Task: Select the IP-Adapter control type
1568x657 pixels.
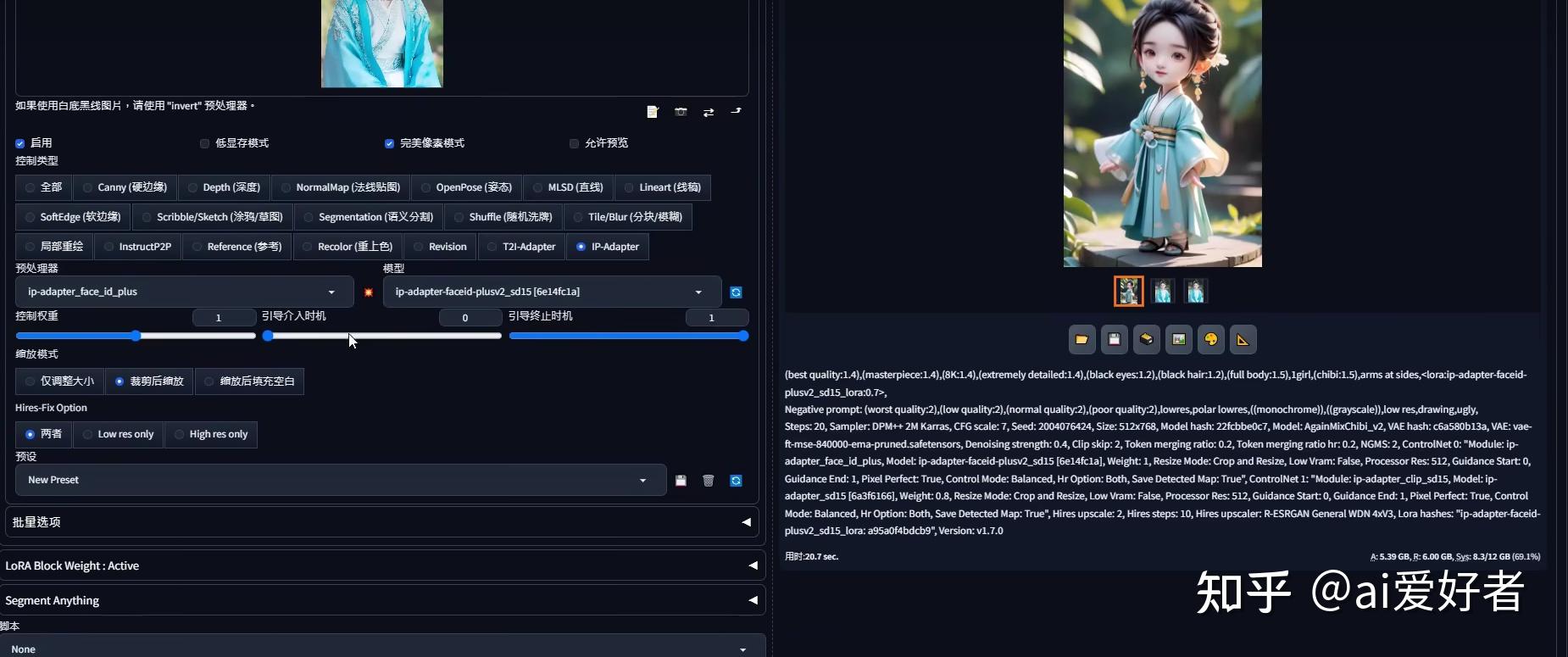Action: coord(607,247)
